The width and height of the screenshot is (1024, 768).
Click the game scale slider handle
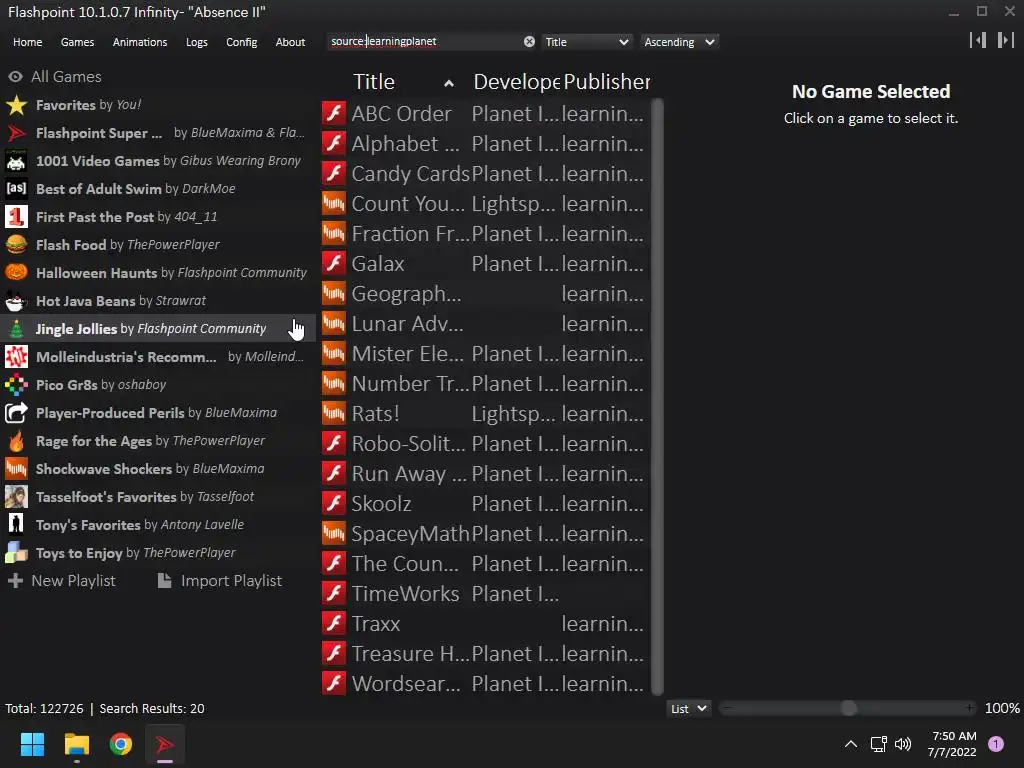coord(848,709)
